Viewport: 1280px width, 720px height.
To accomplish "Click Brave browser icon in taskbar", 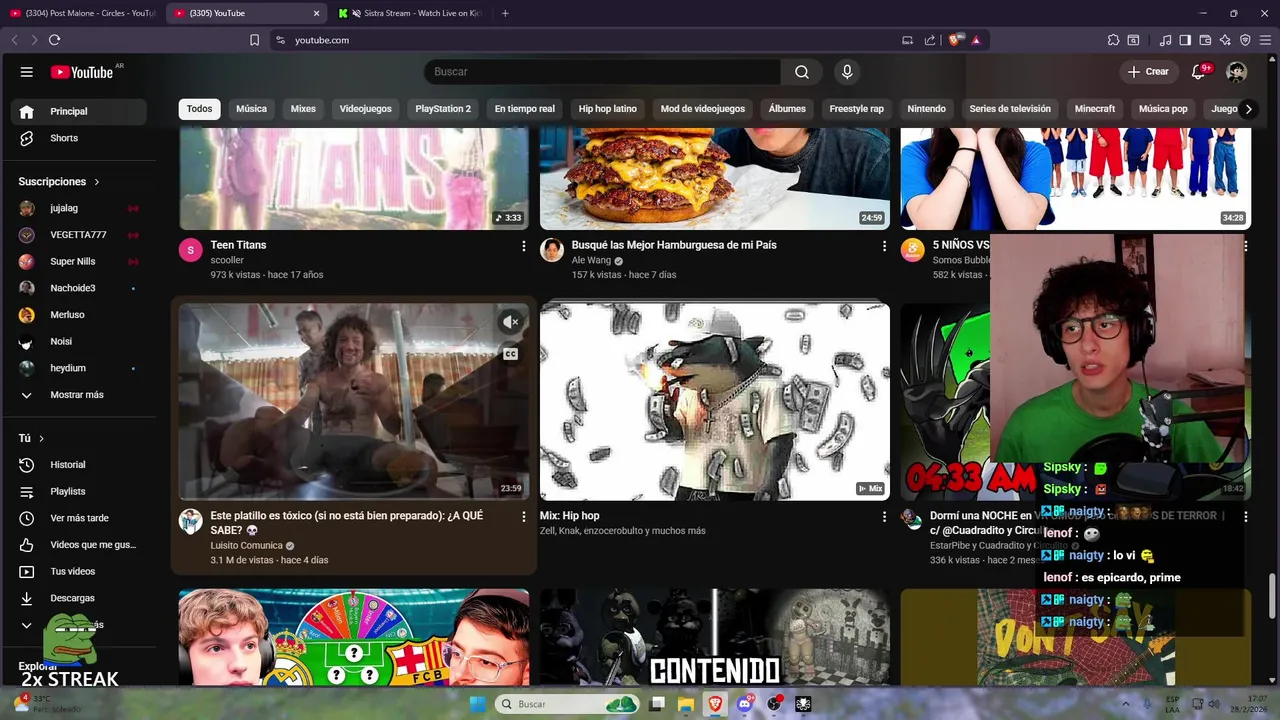I will 715,704.
